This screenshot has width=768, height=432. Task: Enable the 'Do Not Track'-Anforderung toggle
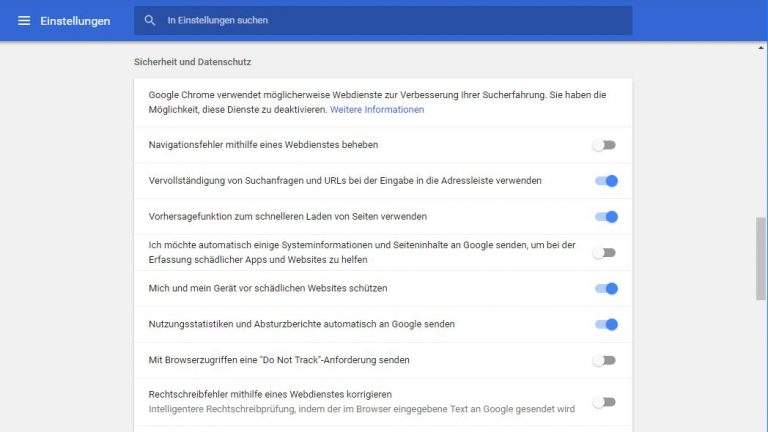click(x=604, y=360)
